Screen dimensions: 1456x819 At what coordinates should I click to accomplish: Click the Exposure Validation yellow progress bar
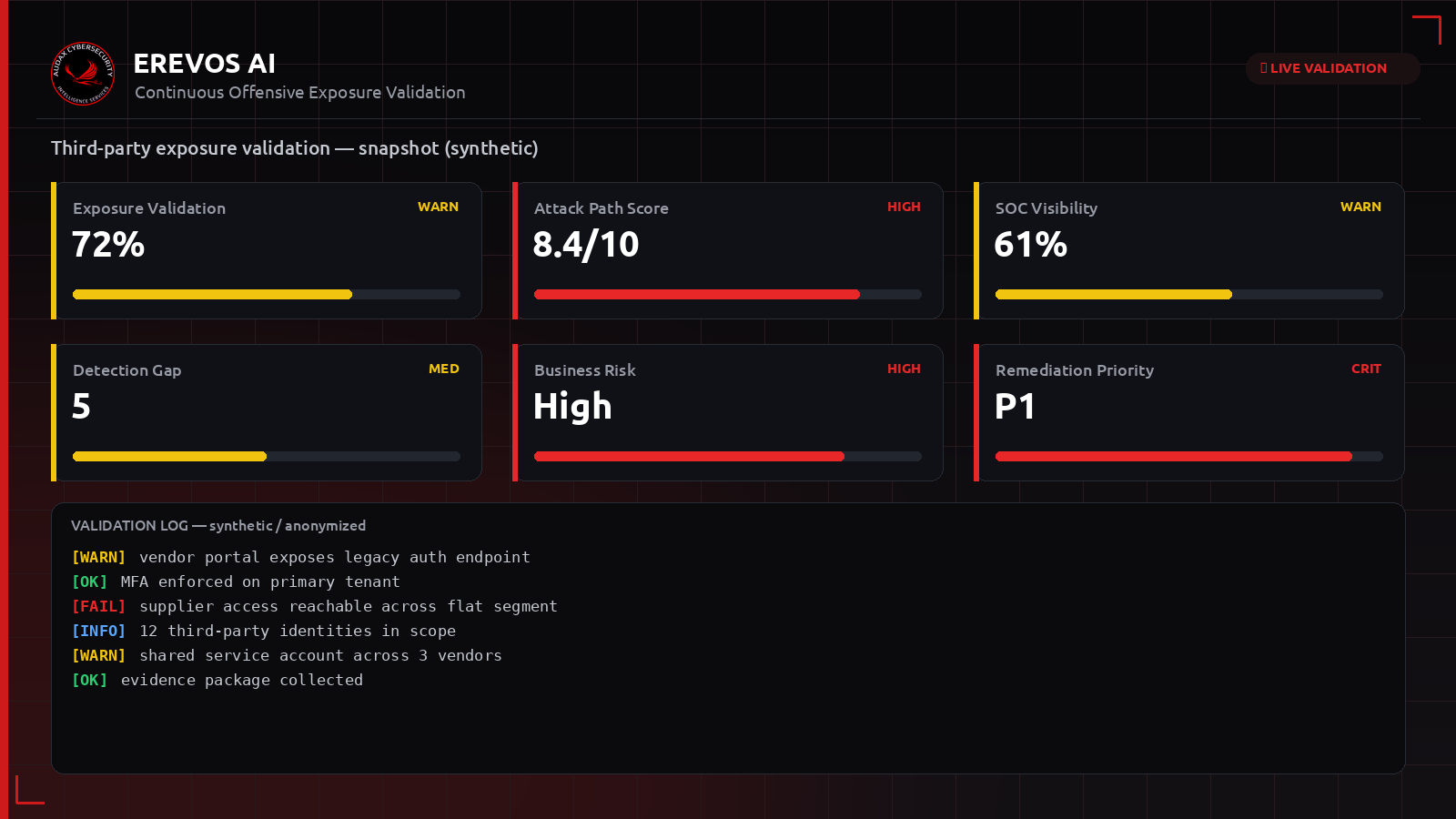click(267, 295)
